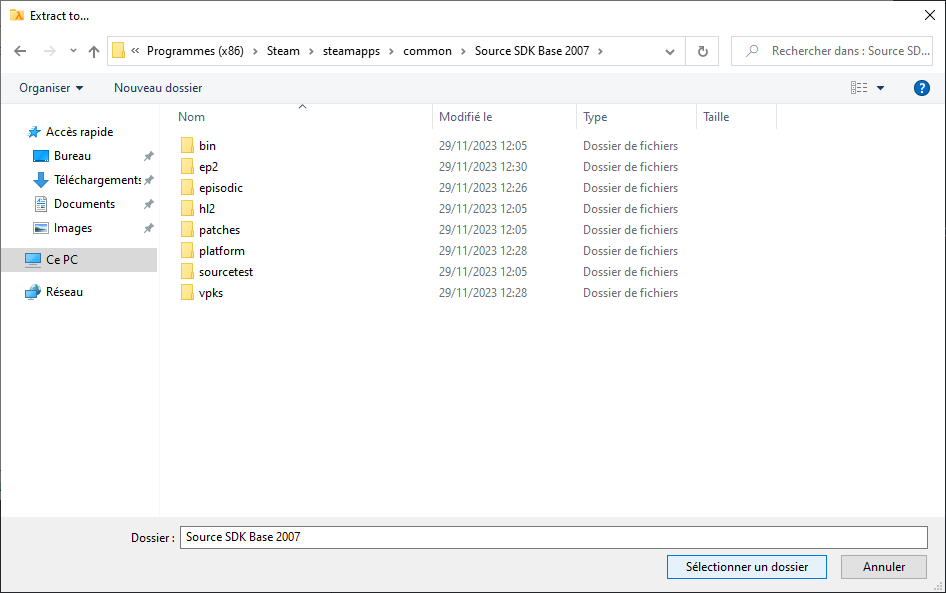The image size is (946, 593).
Task: Expand arrow after Steam breadcrumb
Action: 311,51
